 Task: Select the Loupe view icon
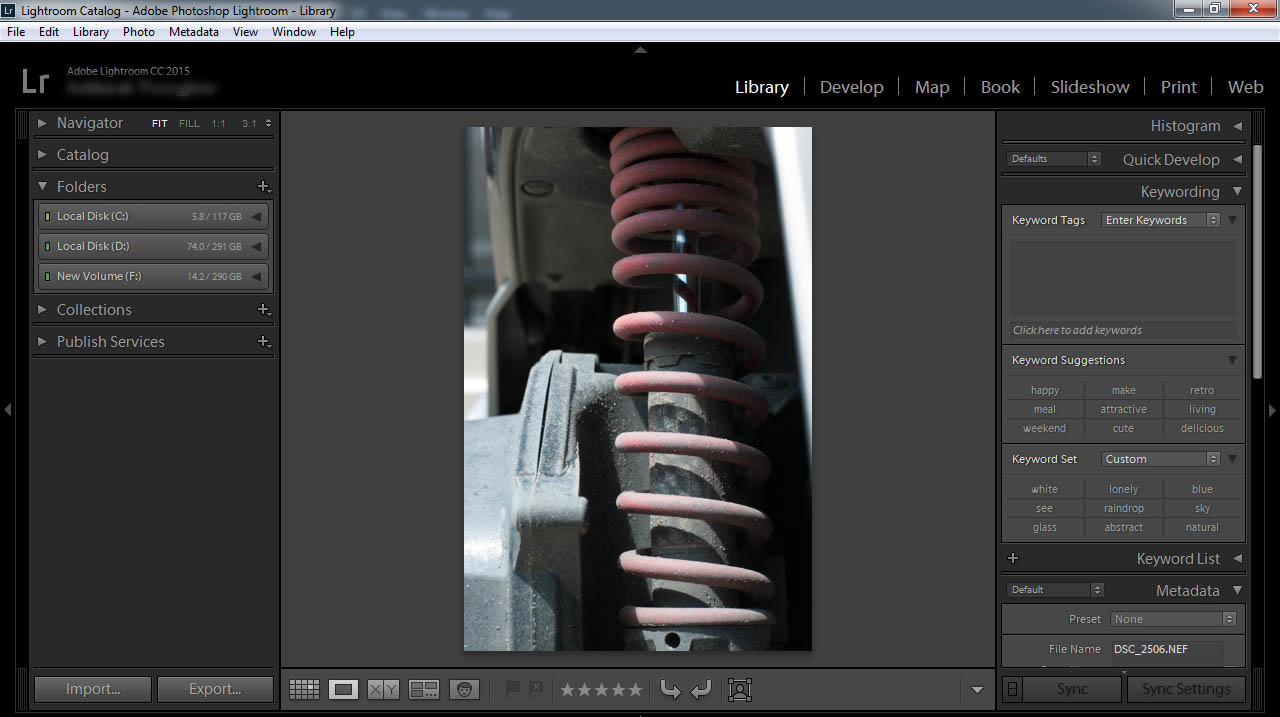point(343,689)
